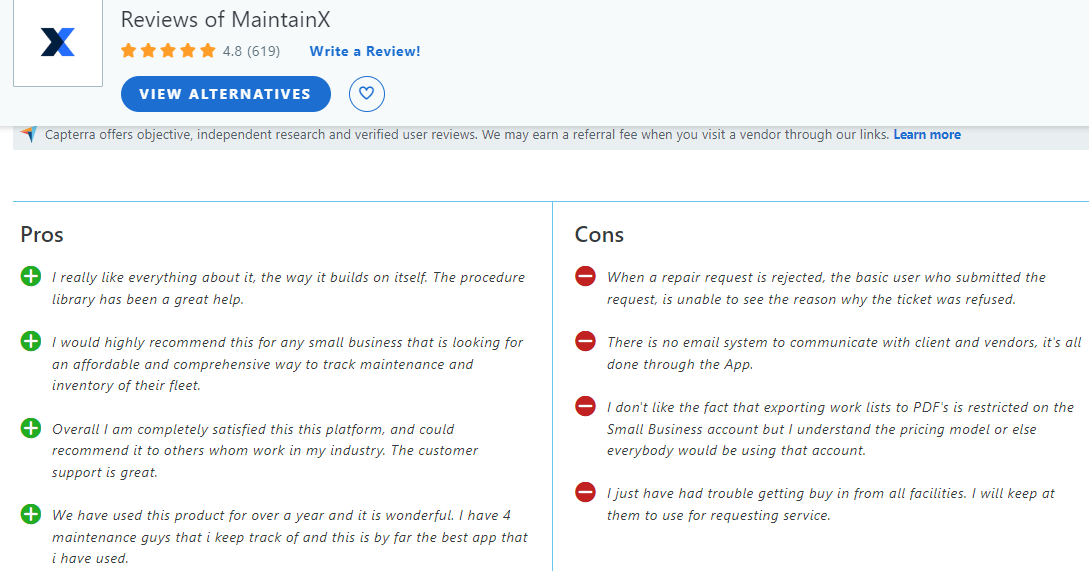The image size is (1089, 571).
Task: Click green plus icon beside procedure library review
Action: pos(31,276)
